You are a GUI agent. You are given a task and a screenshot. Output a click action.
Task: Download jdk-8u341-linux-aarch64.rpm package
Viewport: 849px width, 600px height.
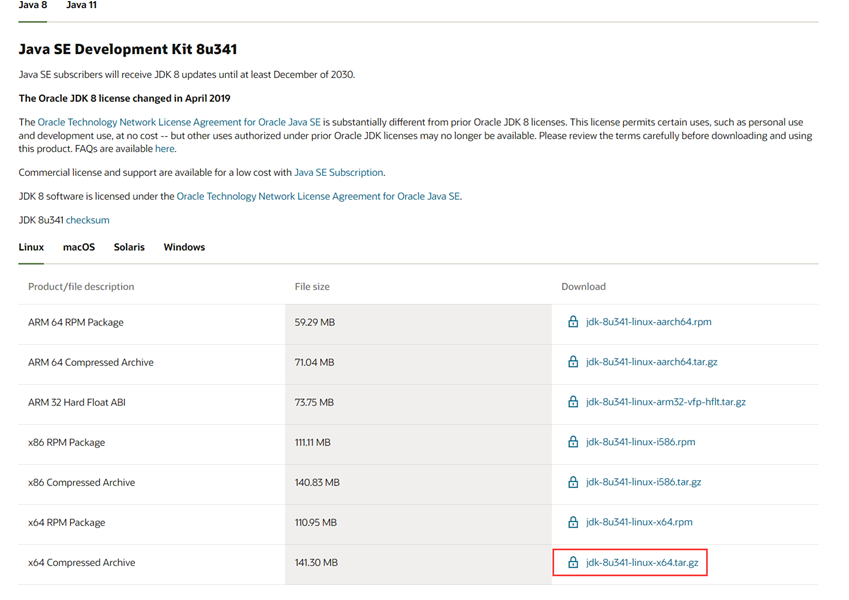tap(648, 322)
